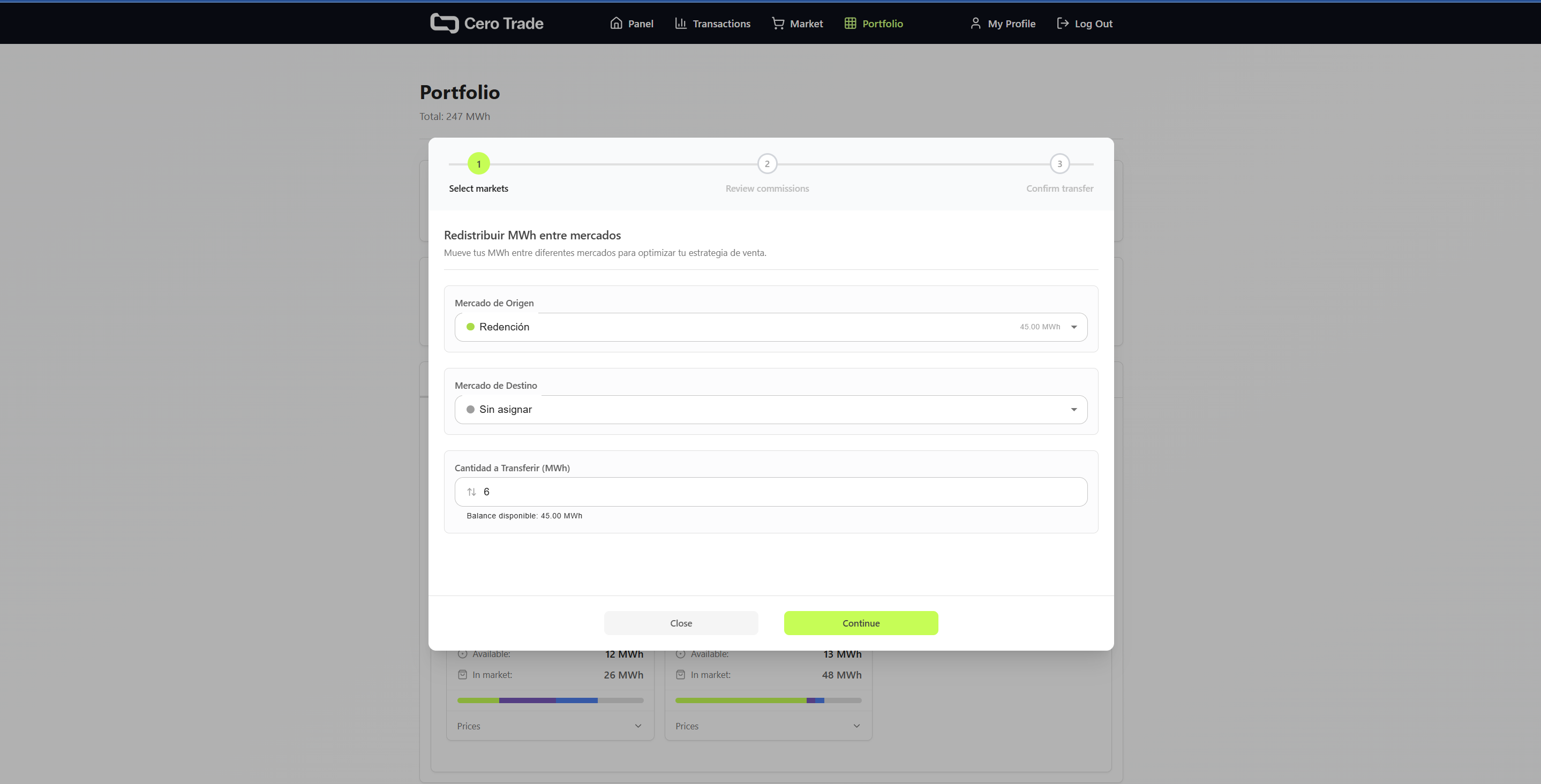Select step 1 Select markets circle

(x=478, y=164)
